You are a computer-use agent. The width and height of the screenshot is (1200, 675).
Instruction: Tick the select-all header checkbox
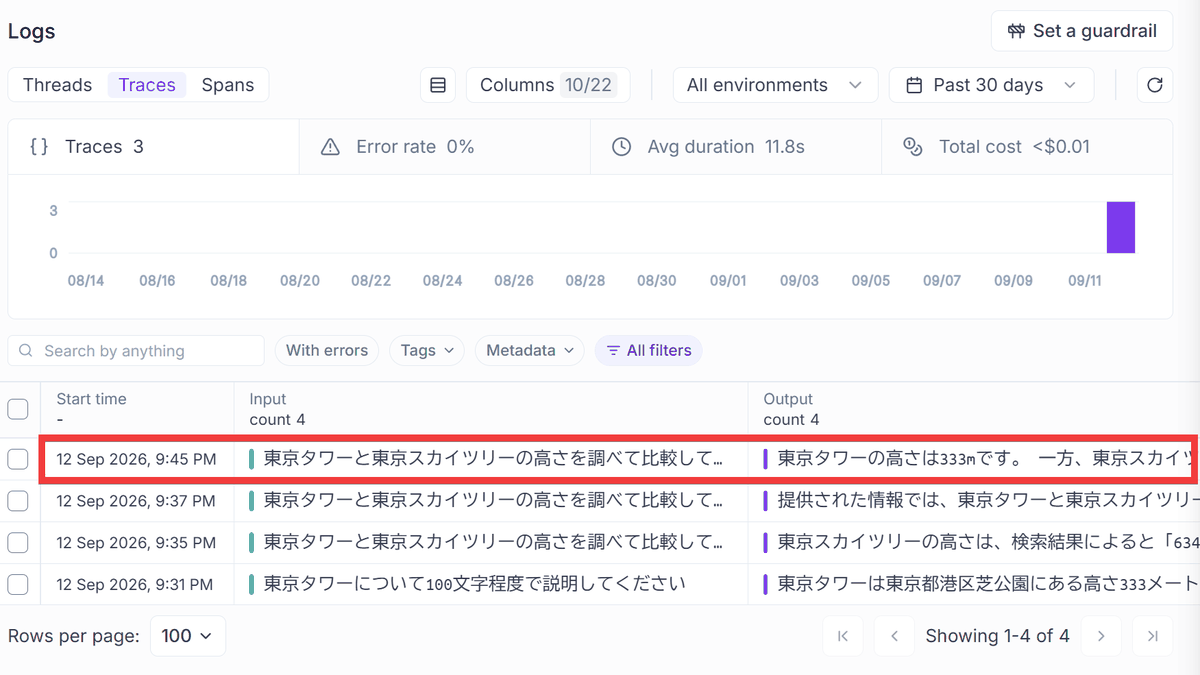click(x=18, y=409)
